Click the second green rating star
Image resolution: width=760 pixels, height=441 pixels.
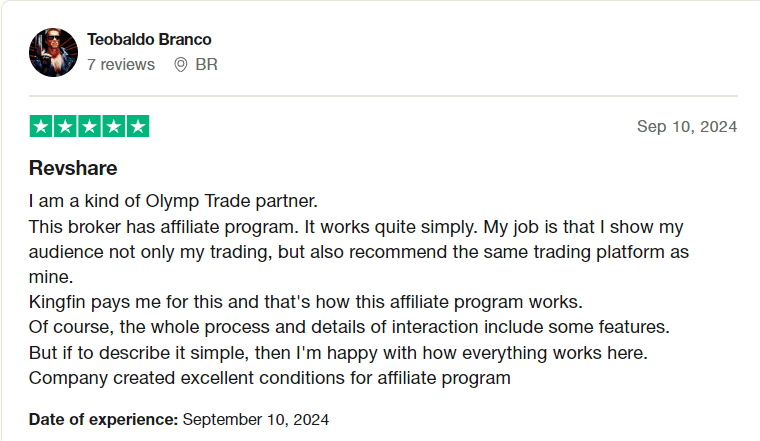coord(65,126)
